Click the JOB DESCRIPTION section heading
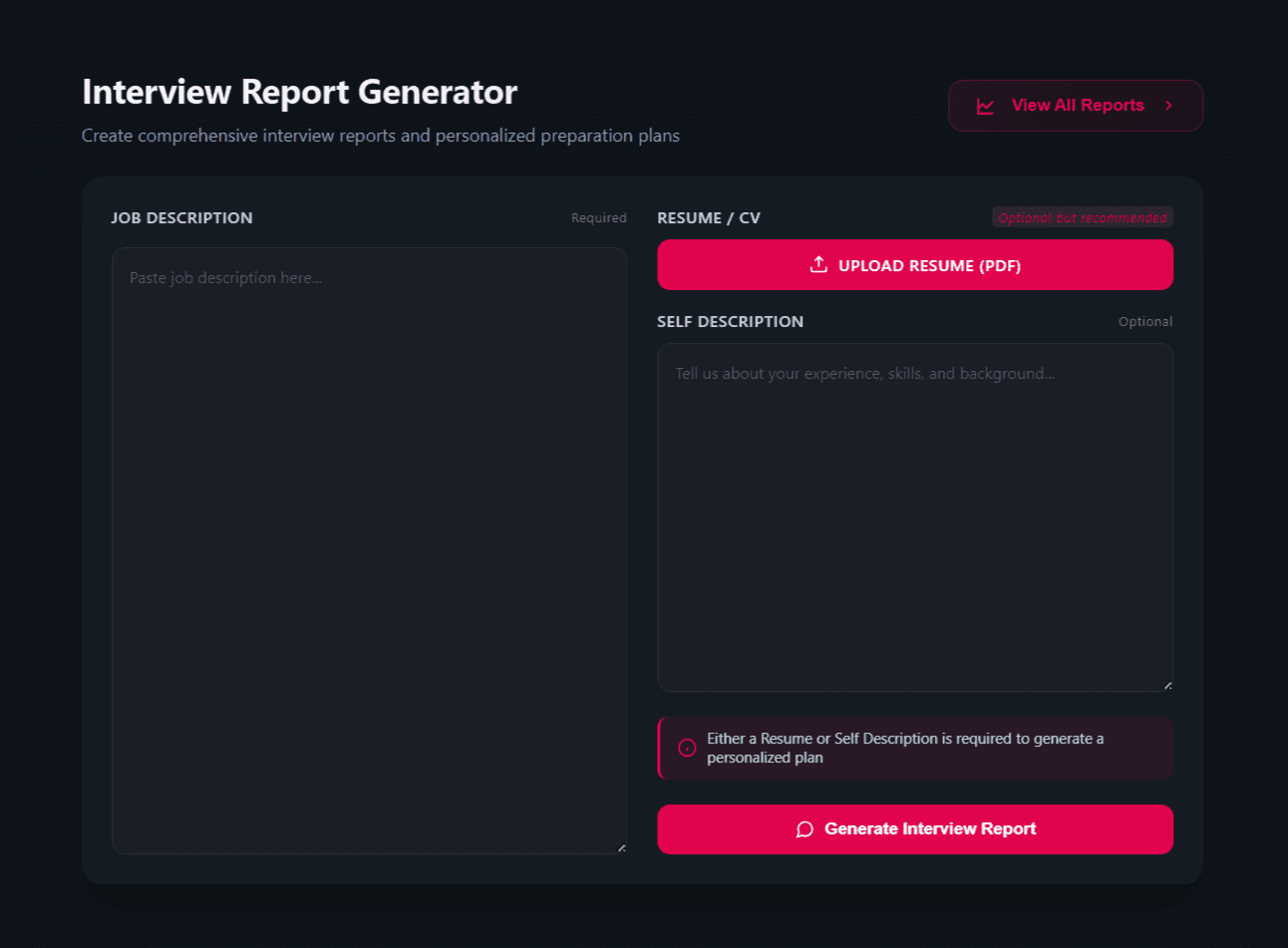 [x=182, y=217]
